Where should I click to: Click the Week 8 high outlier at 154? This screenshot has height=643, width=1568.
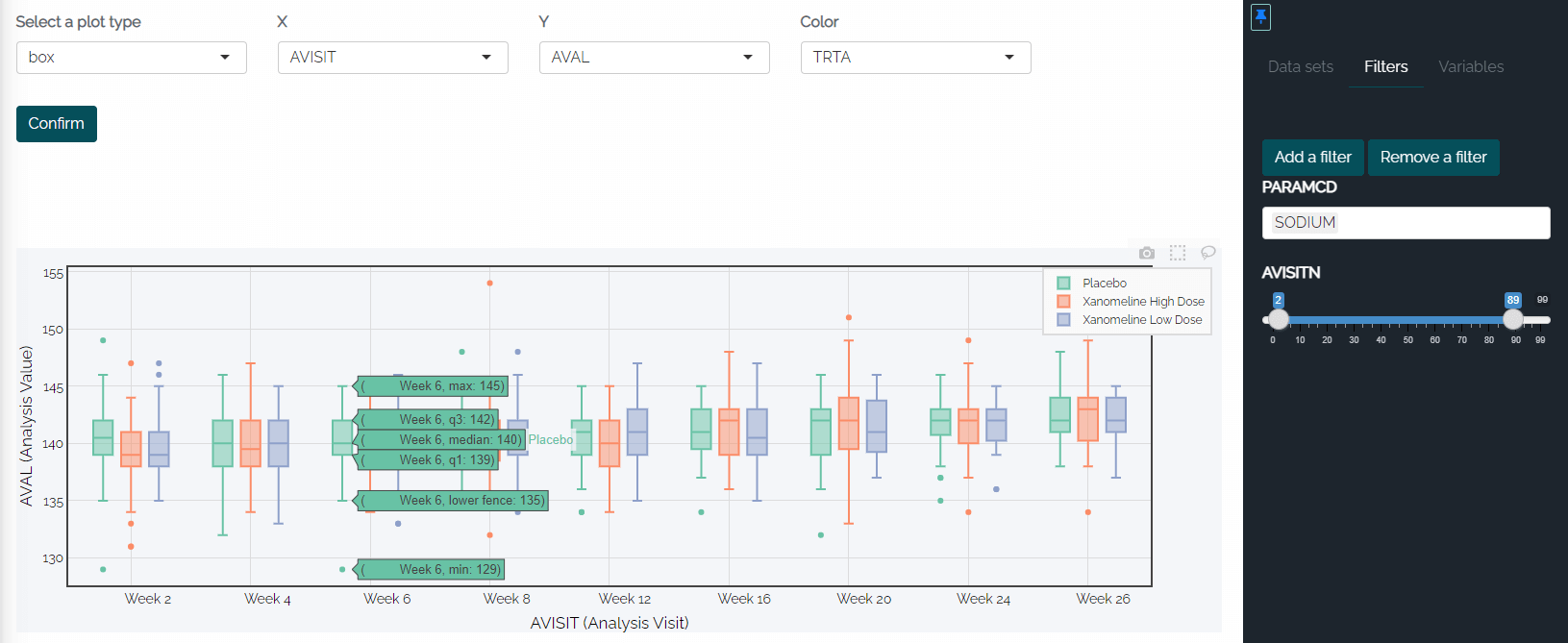(490, 284)
